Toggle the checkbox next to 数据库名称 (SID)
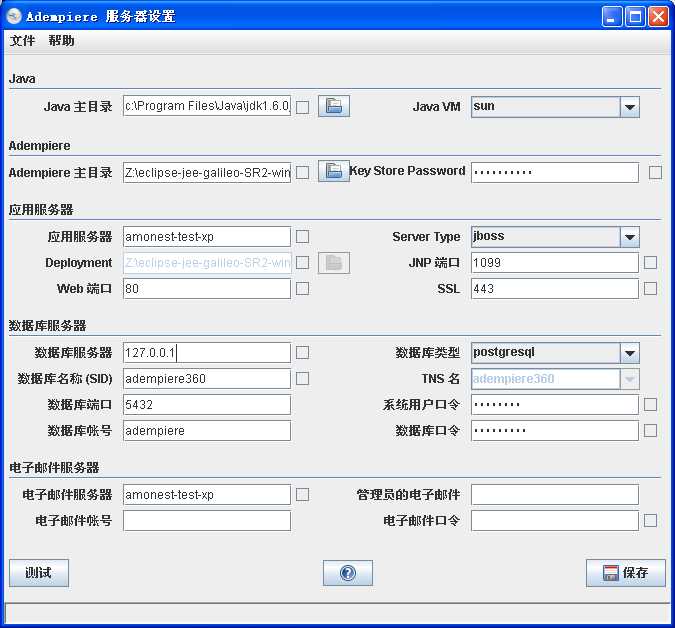The image size is (675, 628). (x=303, y=379)
